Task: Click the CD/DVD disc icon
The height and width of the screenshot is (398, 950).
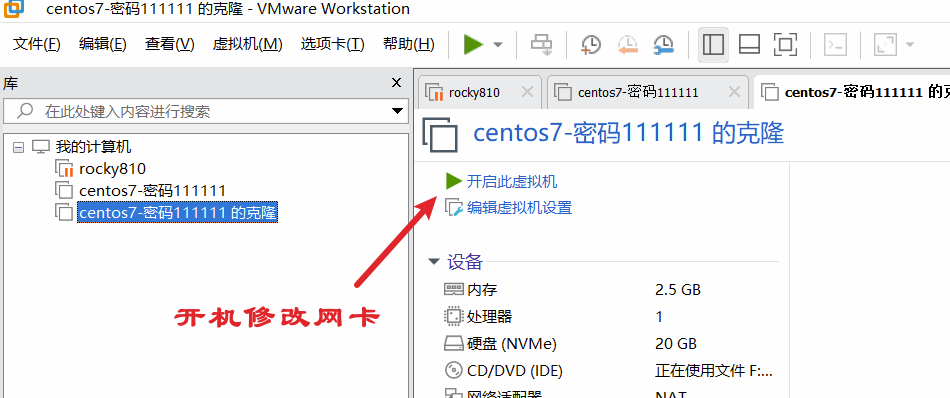Action: tap(453, 370)
